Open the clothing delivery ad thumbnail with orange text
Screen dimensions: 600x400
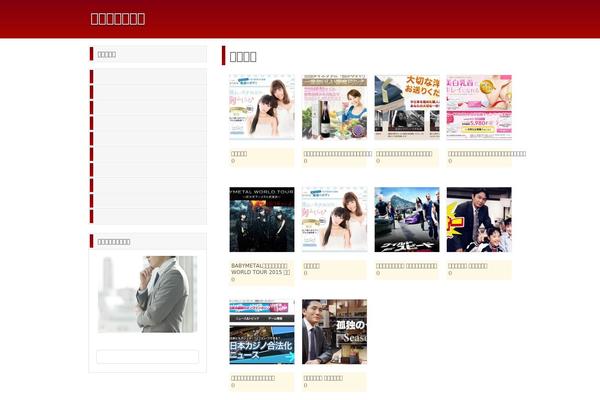click(407, 107)
